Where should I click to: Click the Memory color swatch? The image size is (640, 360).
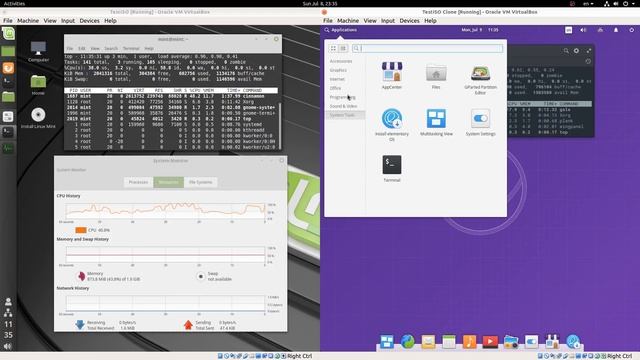click(x=81, y=276)
